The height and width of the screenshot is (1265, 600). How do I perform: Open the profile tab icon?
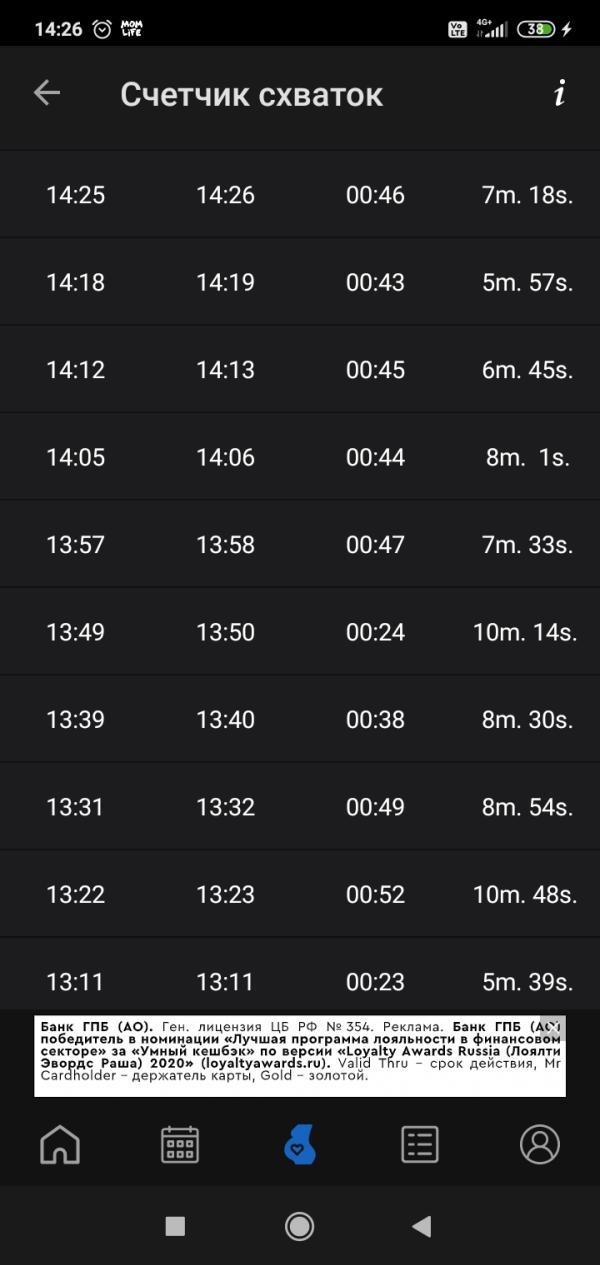coord(540,1144)
